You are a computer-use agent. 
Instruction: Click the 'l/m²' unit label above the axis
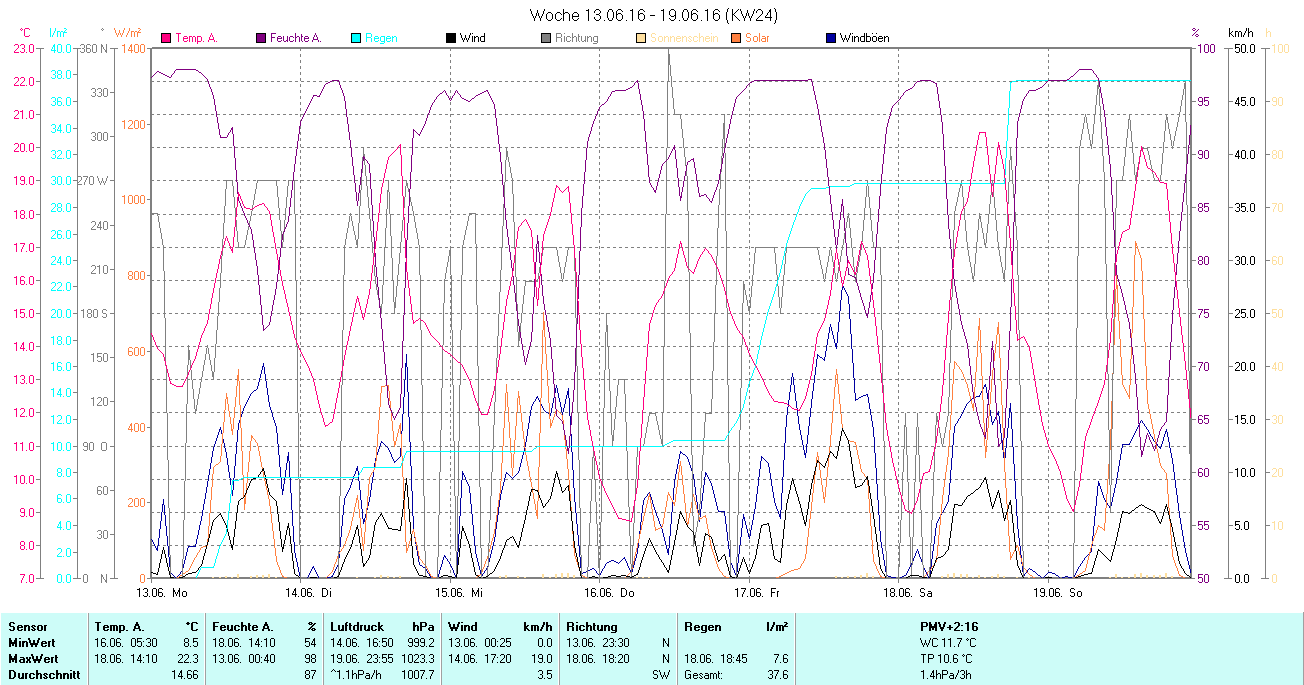(x=58, y=33)
